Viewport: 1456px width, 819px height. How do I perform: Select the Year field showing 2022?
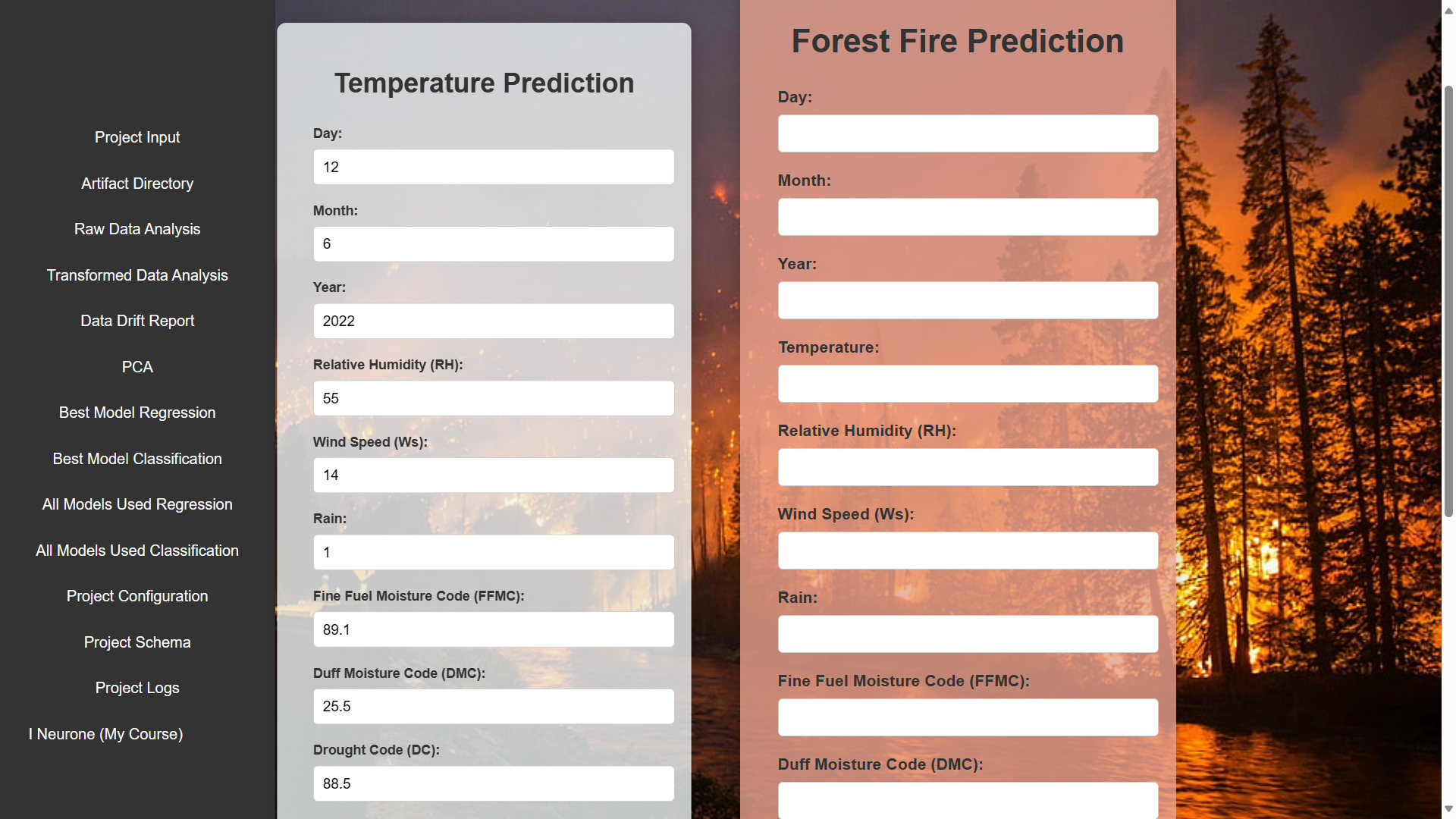(493, 321)
